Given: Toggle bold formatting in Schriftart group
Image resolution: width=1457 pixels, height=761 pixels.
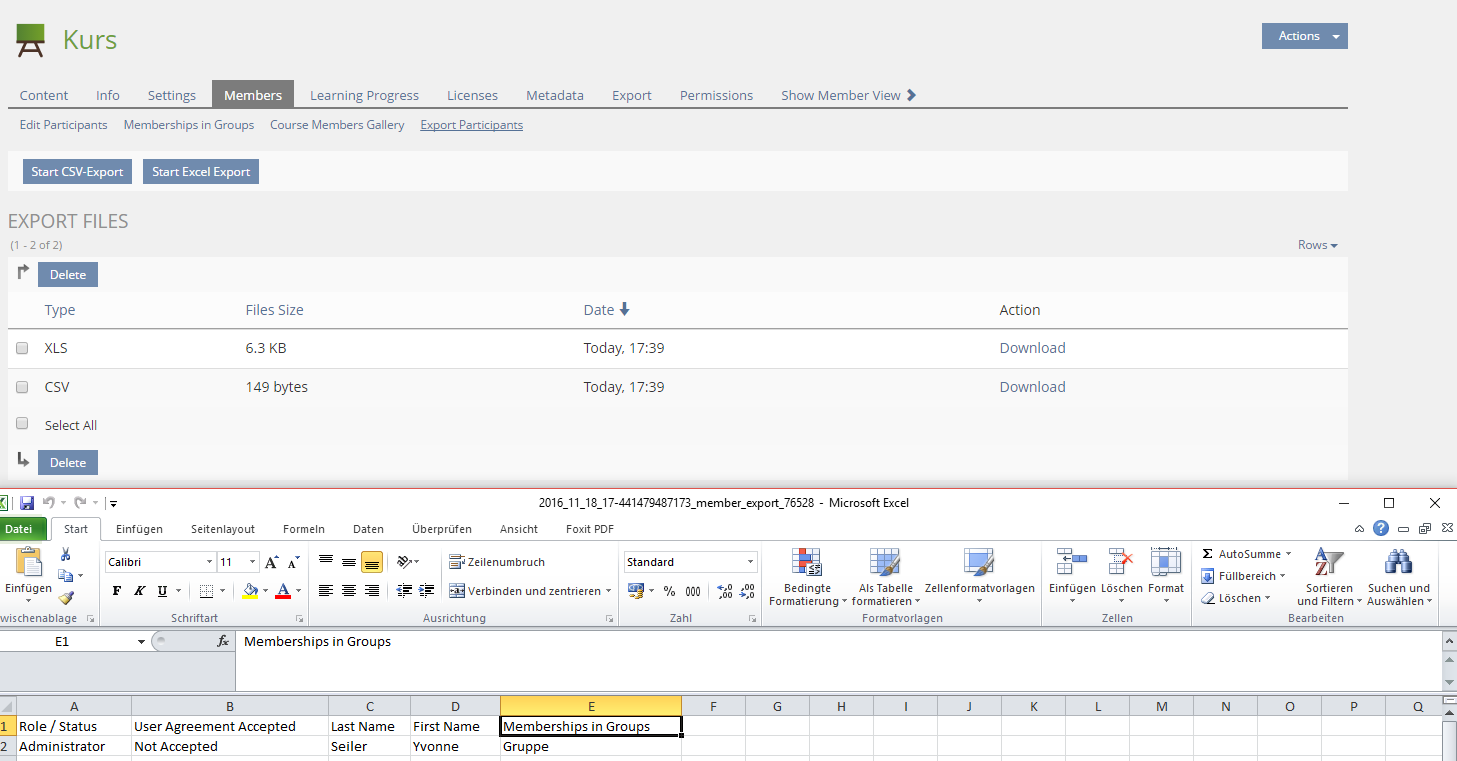Looking at the screenshot, I should click(117, 591).
